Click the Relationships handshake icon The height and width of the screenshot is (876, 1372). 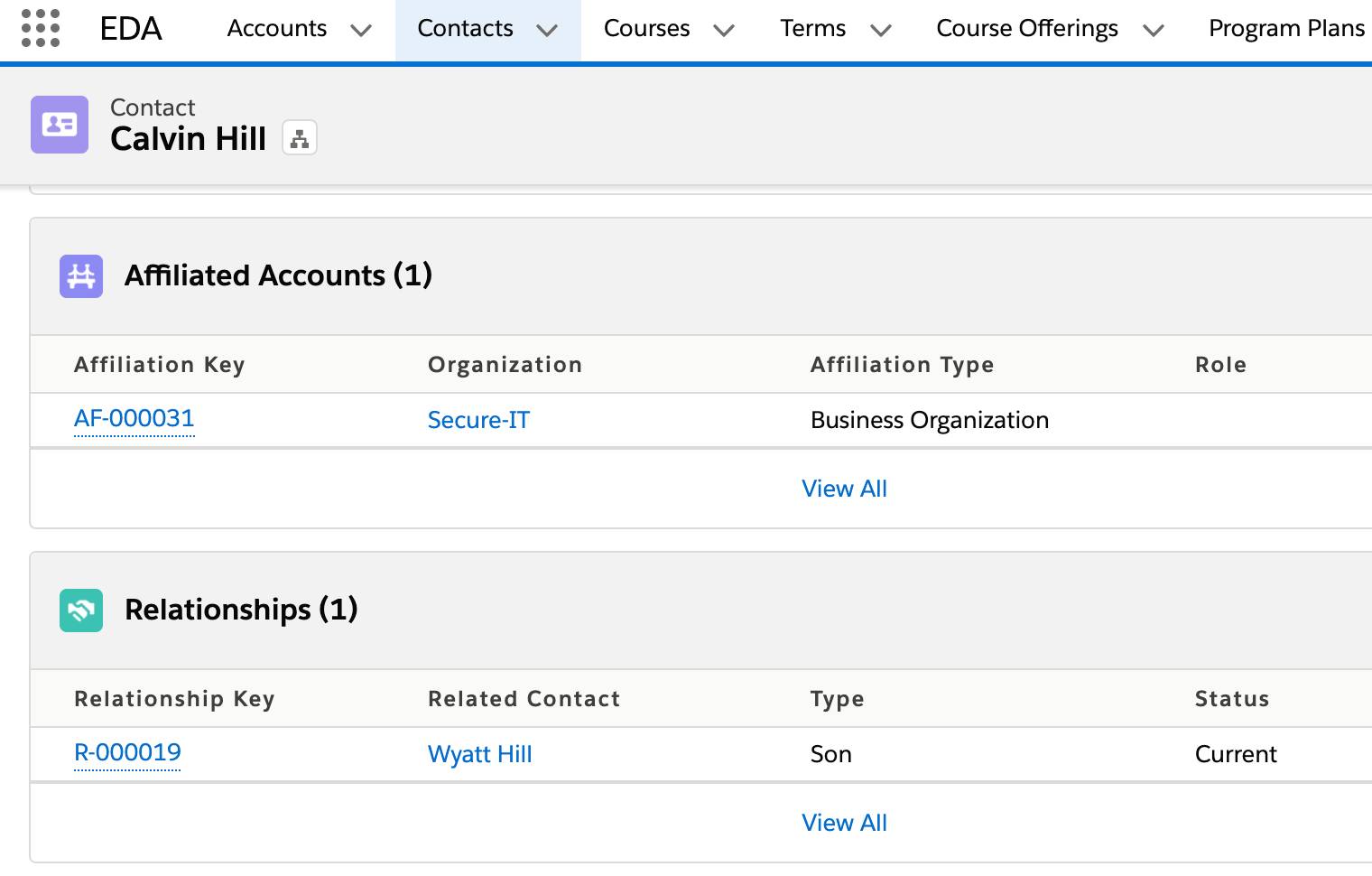(x=81, y=610)
